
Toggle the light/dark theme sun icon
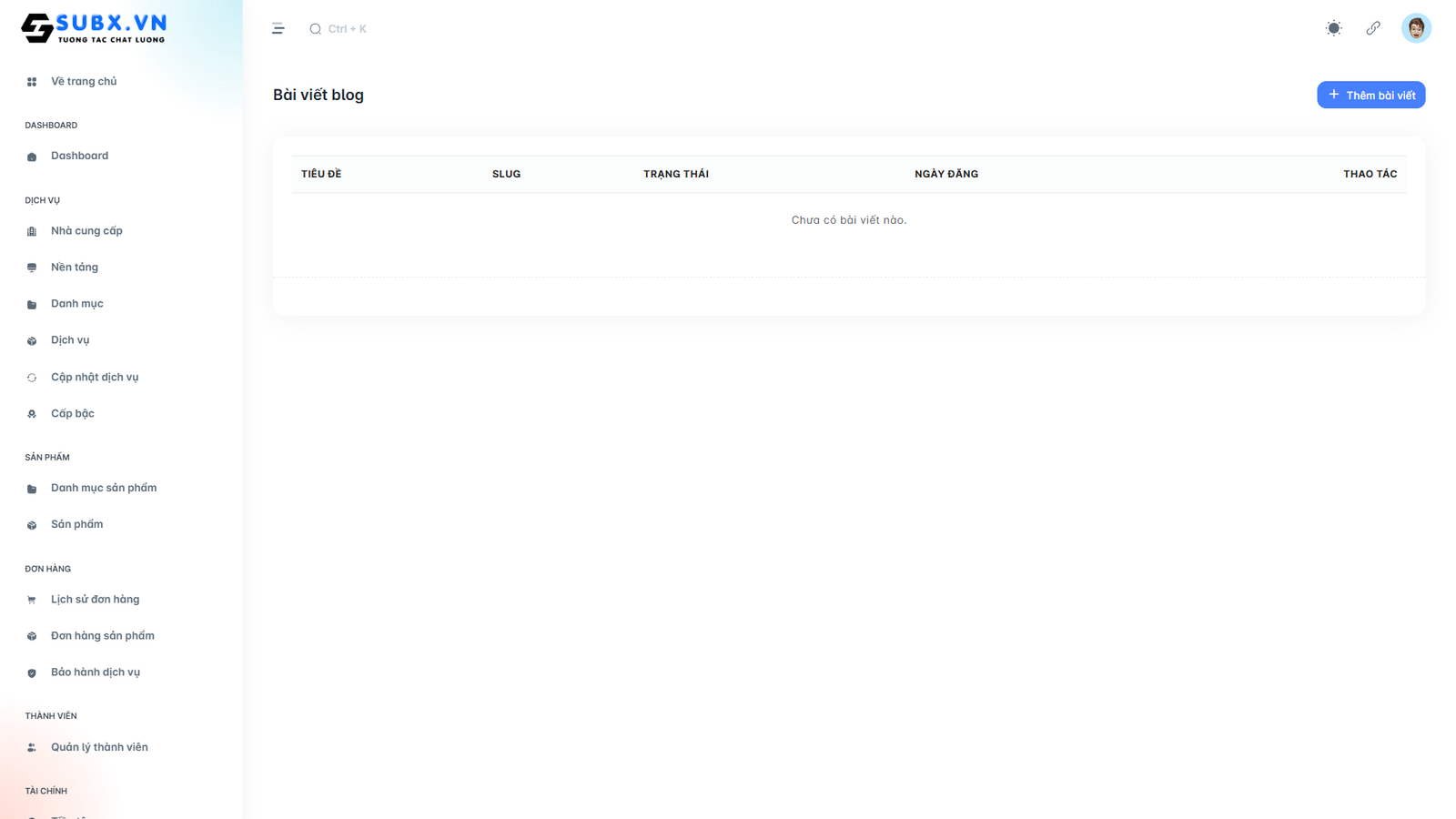pyautogui.click(x=1333, y=28)
